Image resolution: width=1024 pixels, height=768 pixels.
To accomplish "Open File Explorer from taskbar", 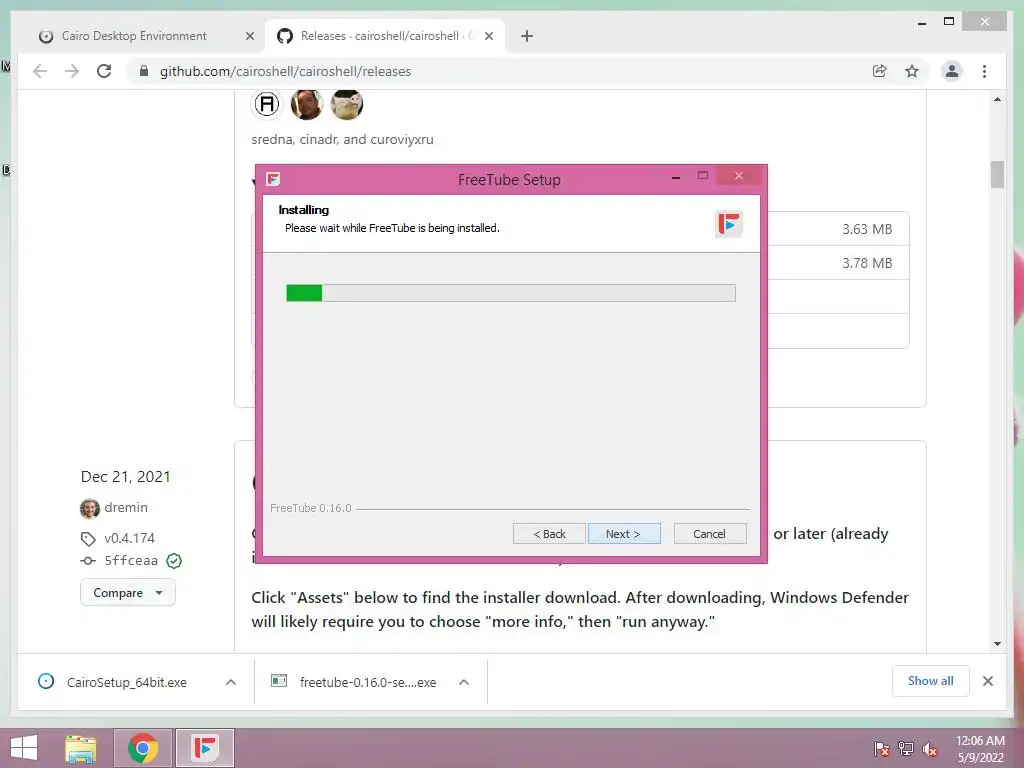I will (81, 748).
